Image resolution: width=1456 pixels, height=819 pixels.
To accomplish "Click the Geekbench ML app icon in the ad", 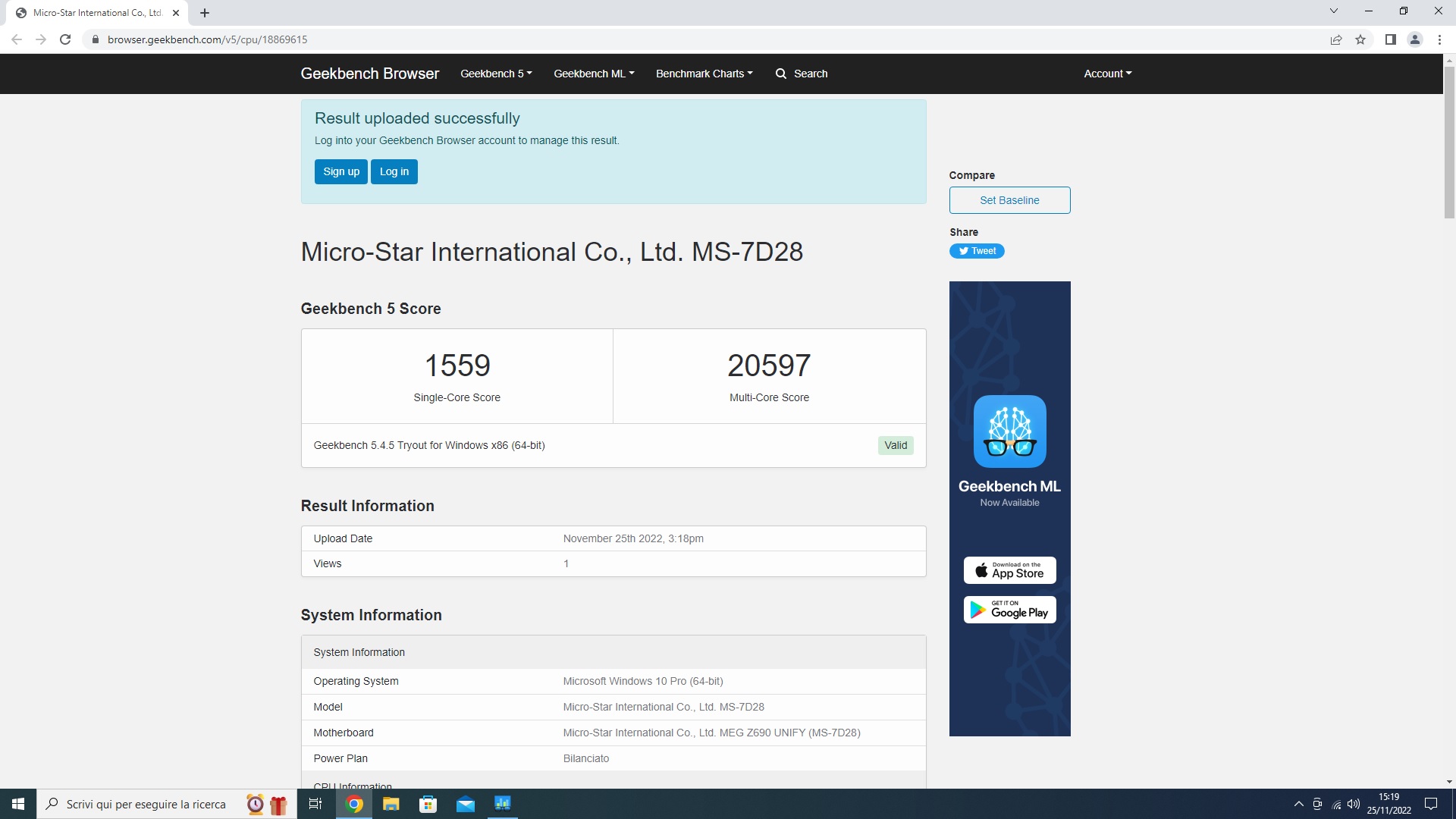I will tap(1009, 431).
